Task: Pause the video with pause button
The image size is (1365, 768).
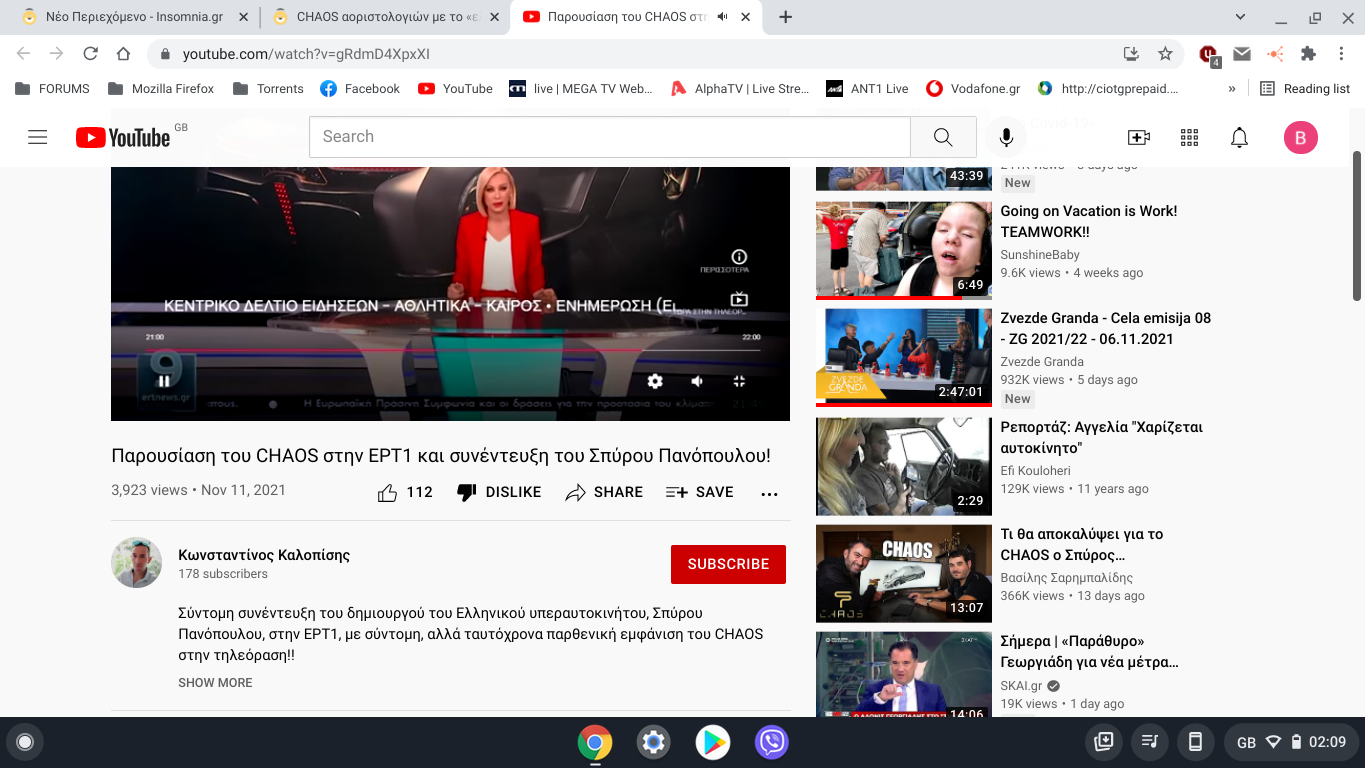Action: coord(164,381)
